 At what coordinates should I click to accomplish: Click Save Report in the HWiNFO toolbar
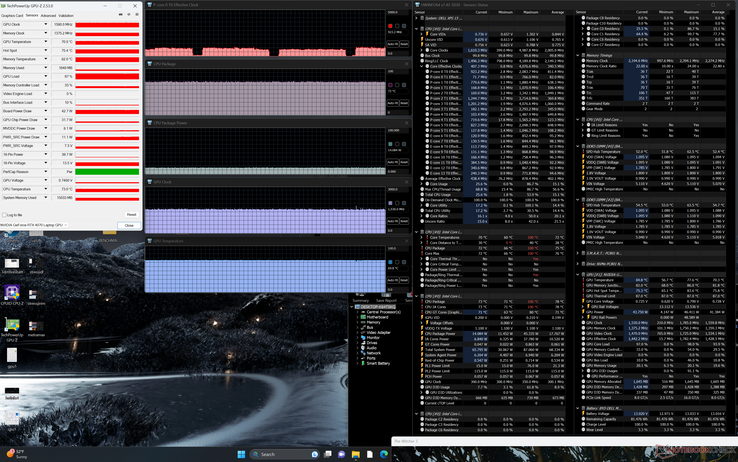click(x=386, y=301)
